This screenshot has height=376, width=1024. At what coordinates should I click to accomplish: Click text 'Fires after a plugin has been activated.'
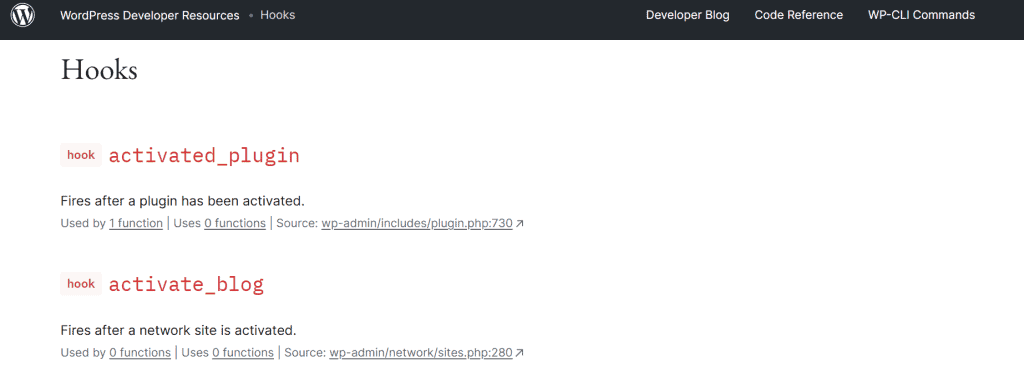coord(182,200)
